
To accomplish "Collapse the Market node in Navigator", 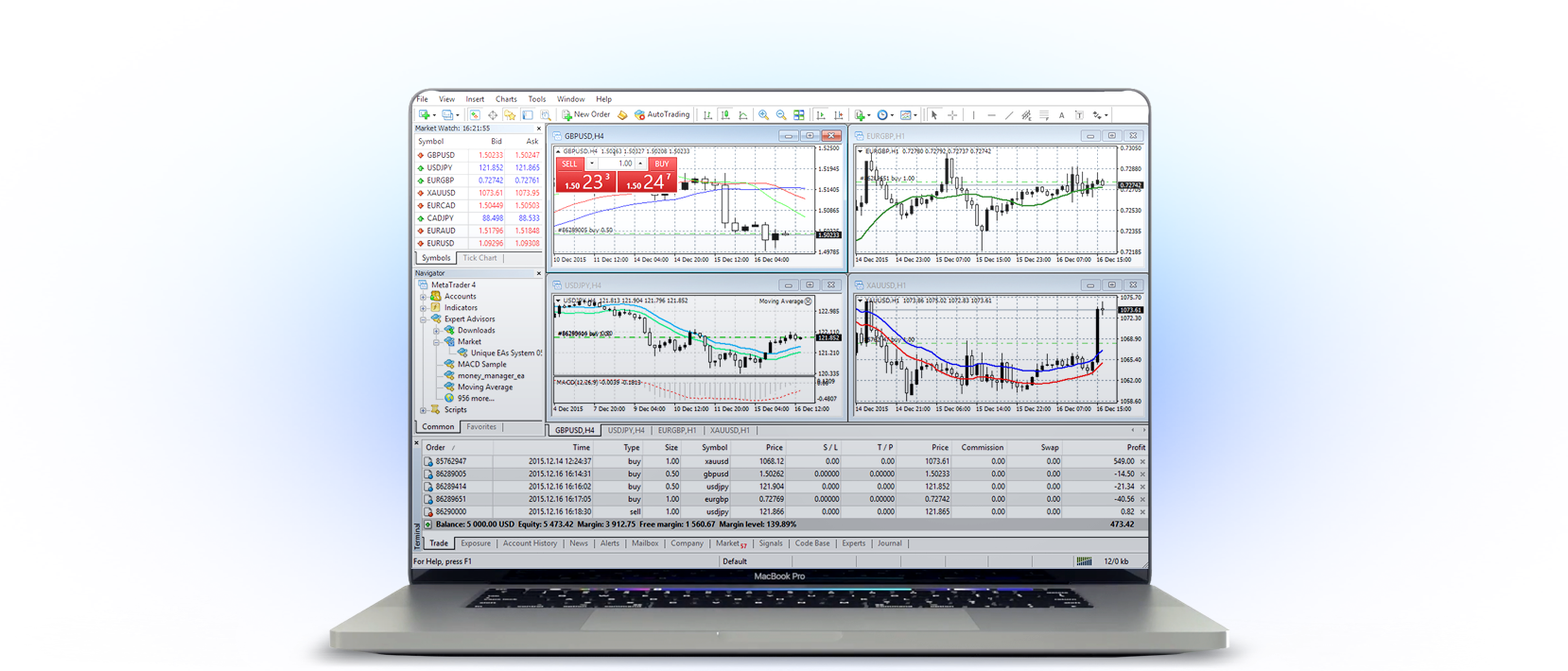I will [x=436, y=342].
